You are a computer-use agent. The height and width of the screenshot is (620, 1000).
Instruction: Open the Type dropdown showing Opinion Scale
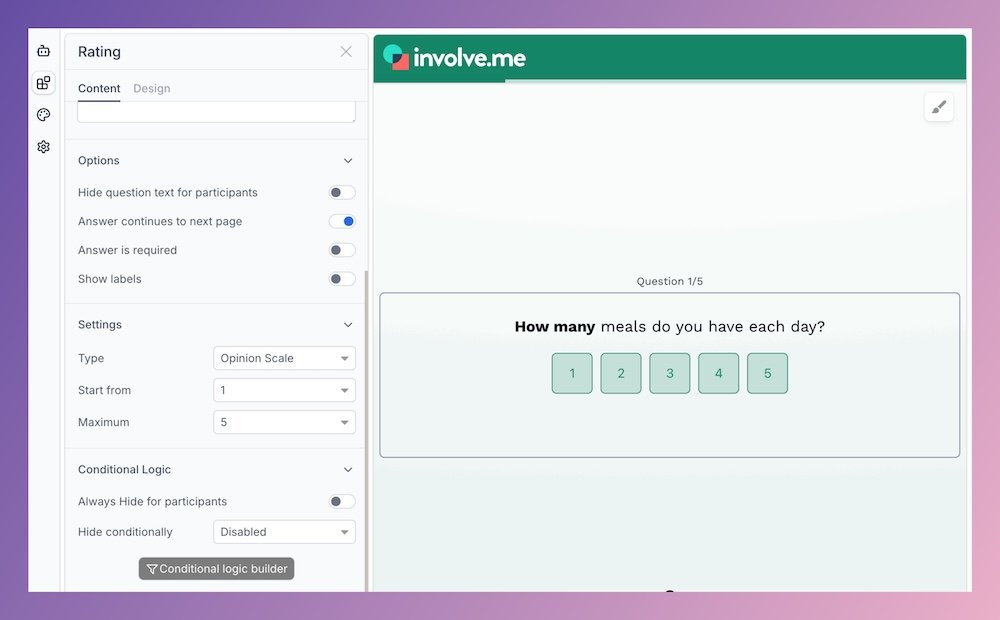click(284, 358)
